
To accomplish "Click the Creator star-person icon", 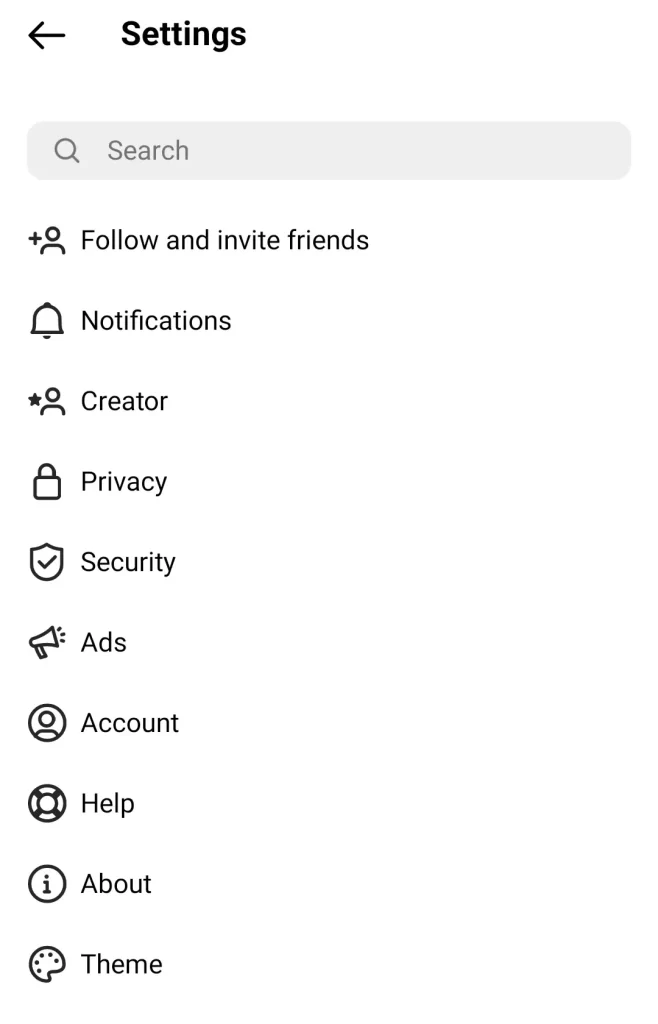I will point(47,401).
